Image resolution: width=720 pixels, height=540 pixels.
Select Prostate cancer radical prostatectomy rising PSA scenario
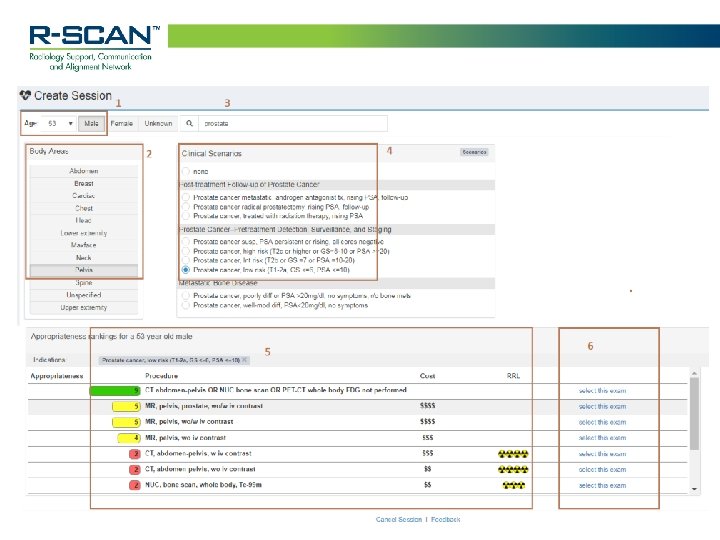point(186,207)
